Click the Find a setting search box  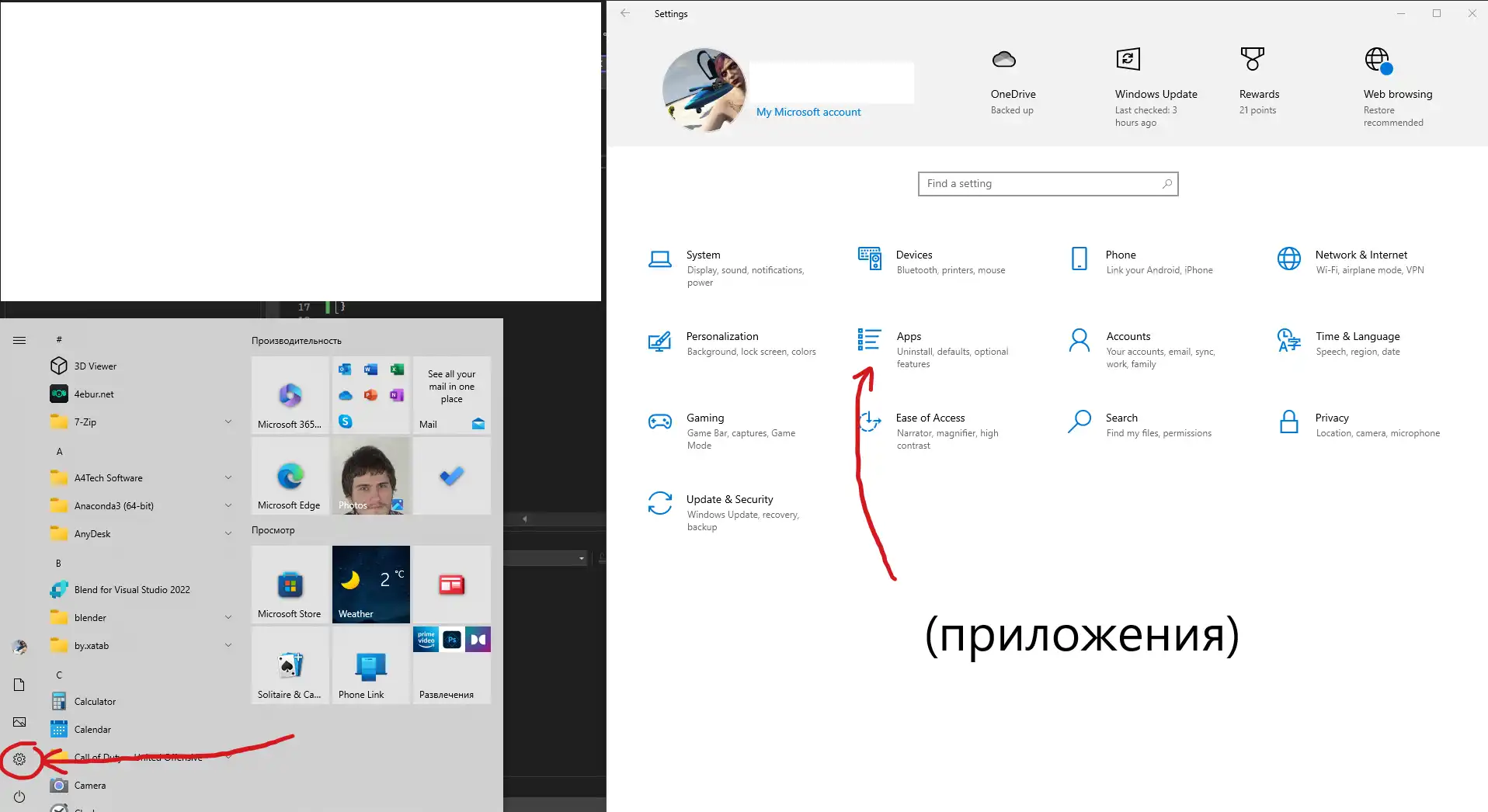point(1048,184)
